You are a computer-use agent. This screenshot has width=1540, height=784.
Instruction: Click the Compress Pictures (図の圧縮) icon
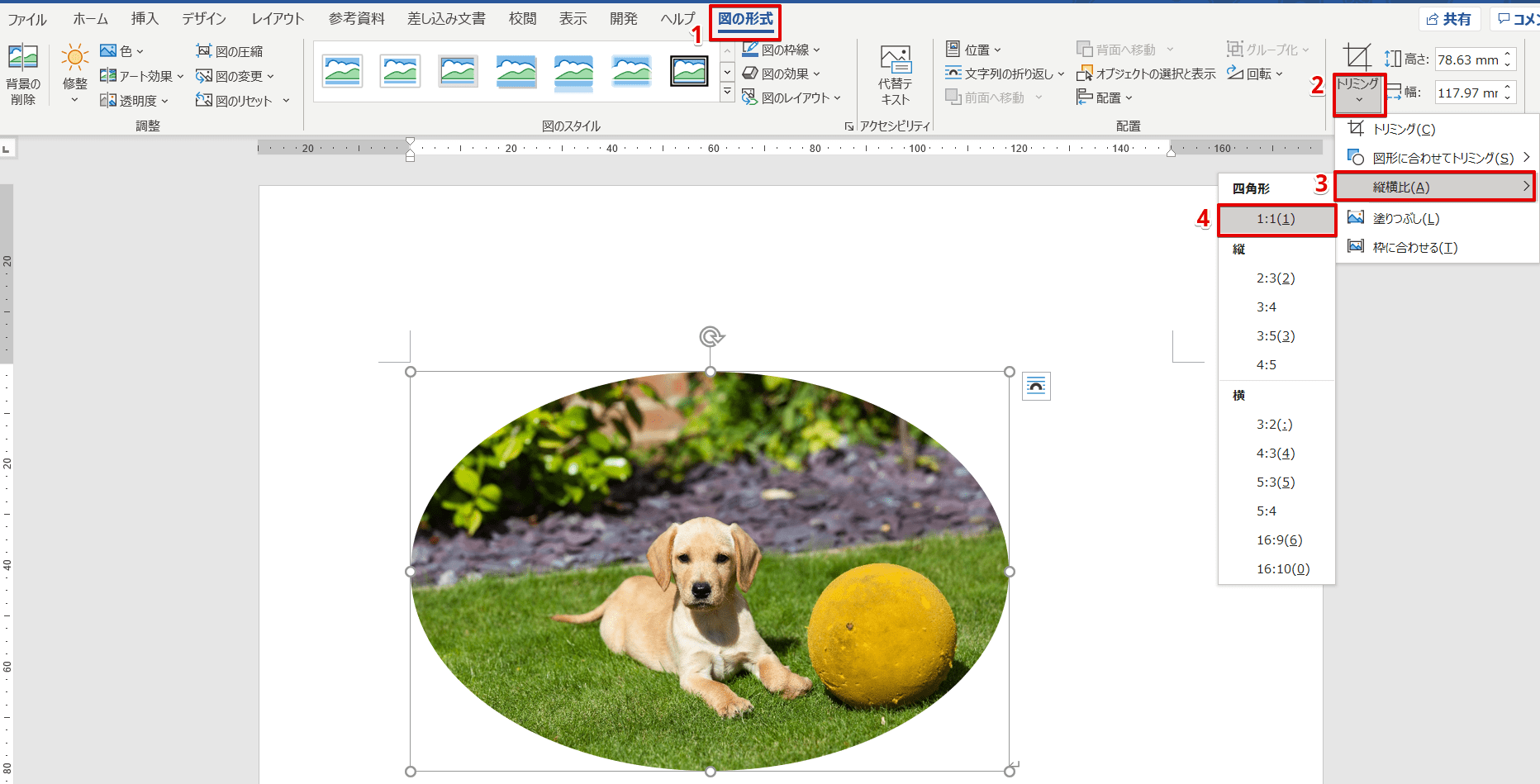[x=204, y=51]
